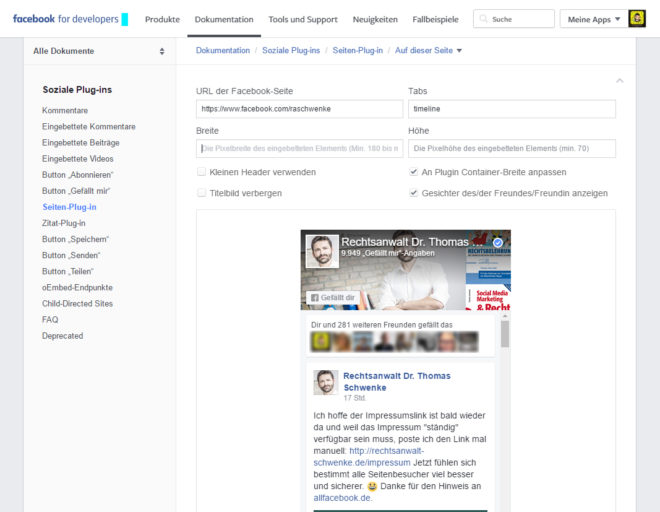The height and width of the screenshot is (512, 660).
Task: Click the Höhe input field
Action: point(512,149)
